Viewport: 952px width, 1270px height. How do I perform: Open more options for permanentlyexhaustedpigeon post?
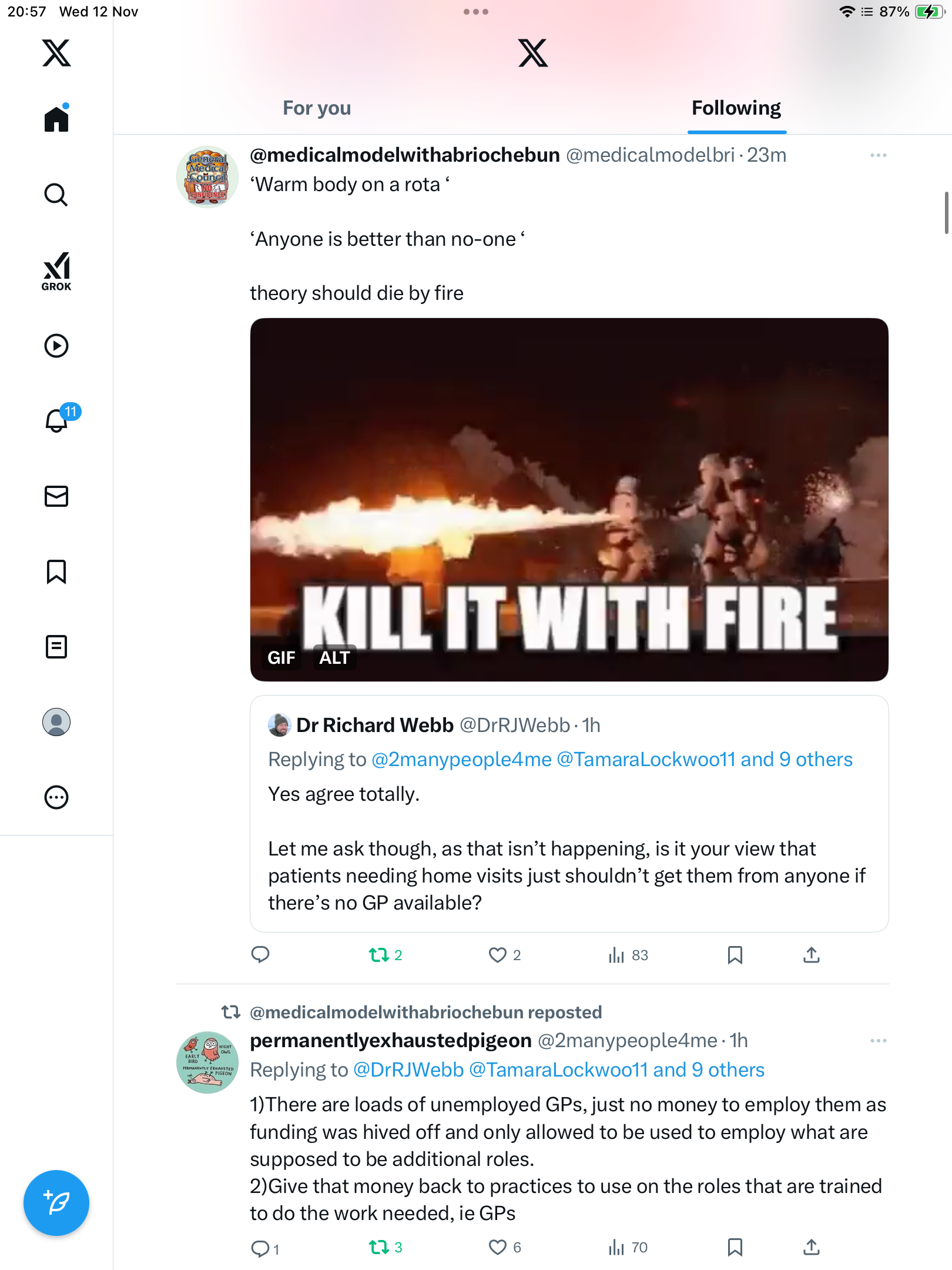click(878, 1041)
